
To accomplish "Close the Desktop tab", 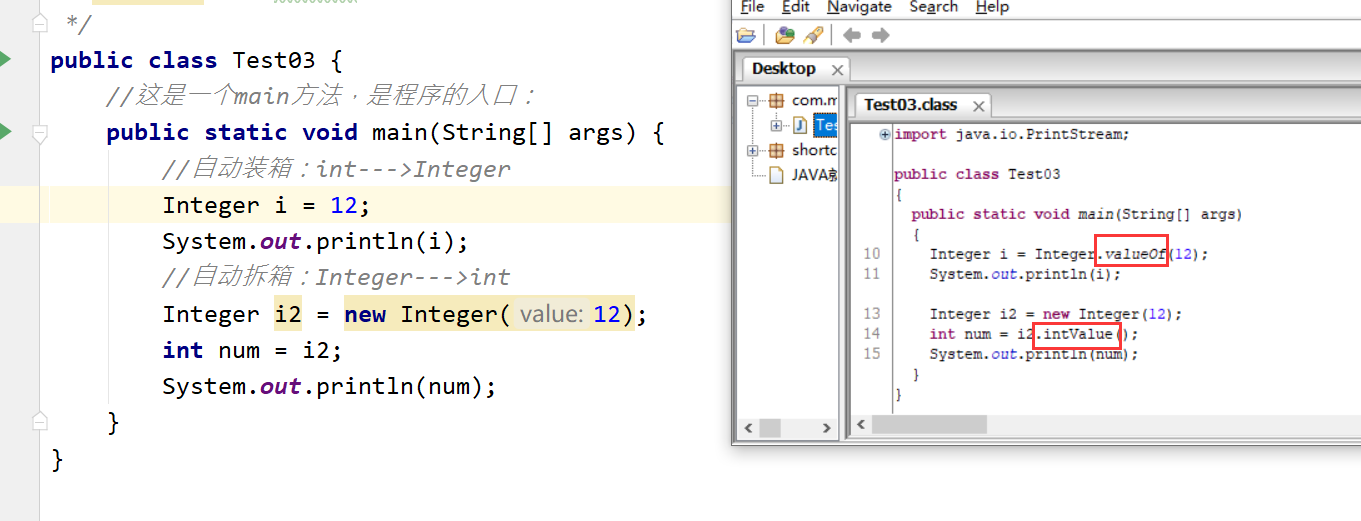I will click(x=837, y=70).
